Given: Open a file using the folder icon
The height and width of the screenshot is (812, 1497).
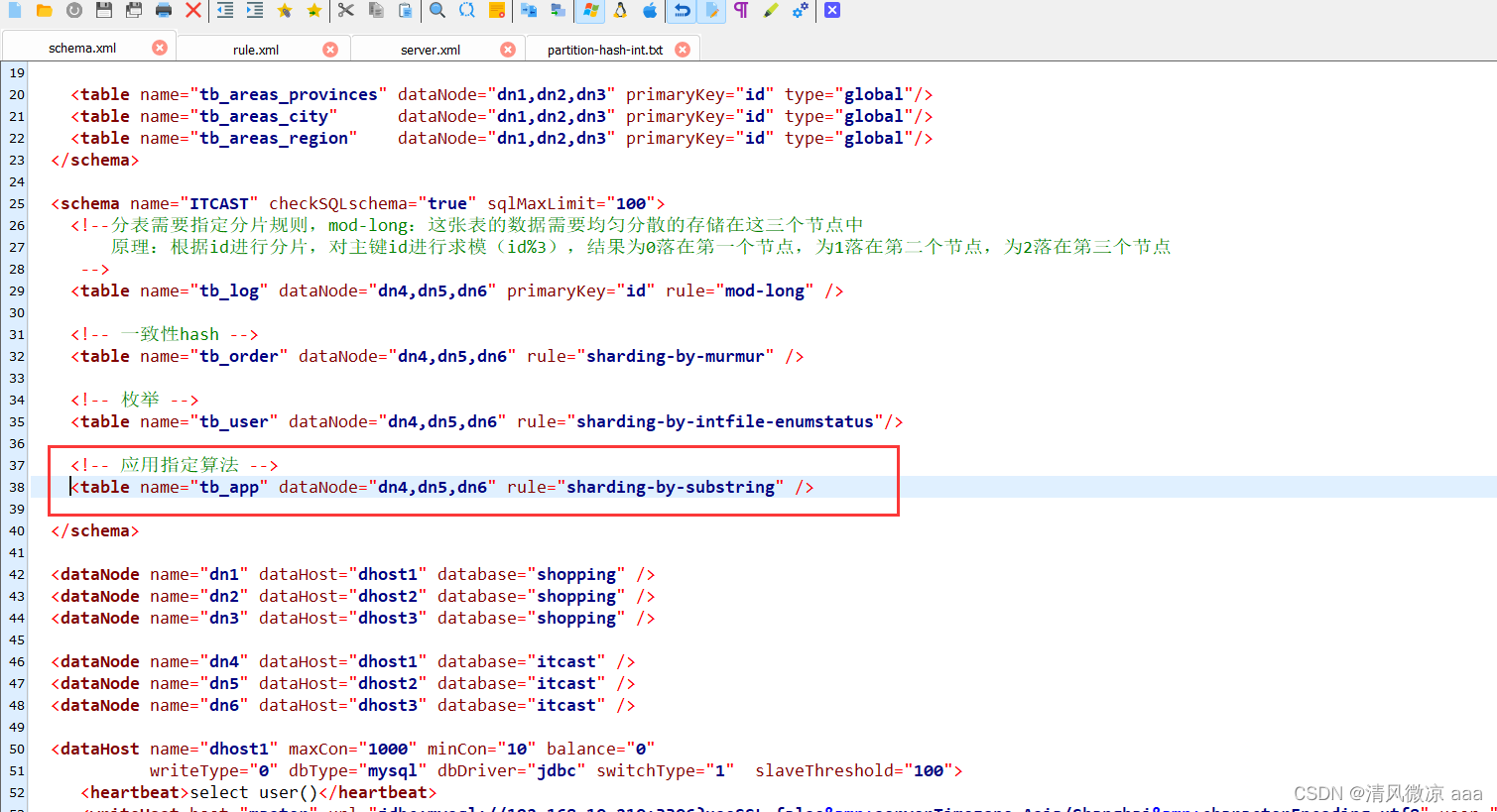Looking at the screenshot, I should click(44, 10).
